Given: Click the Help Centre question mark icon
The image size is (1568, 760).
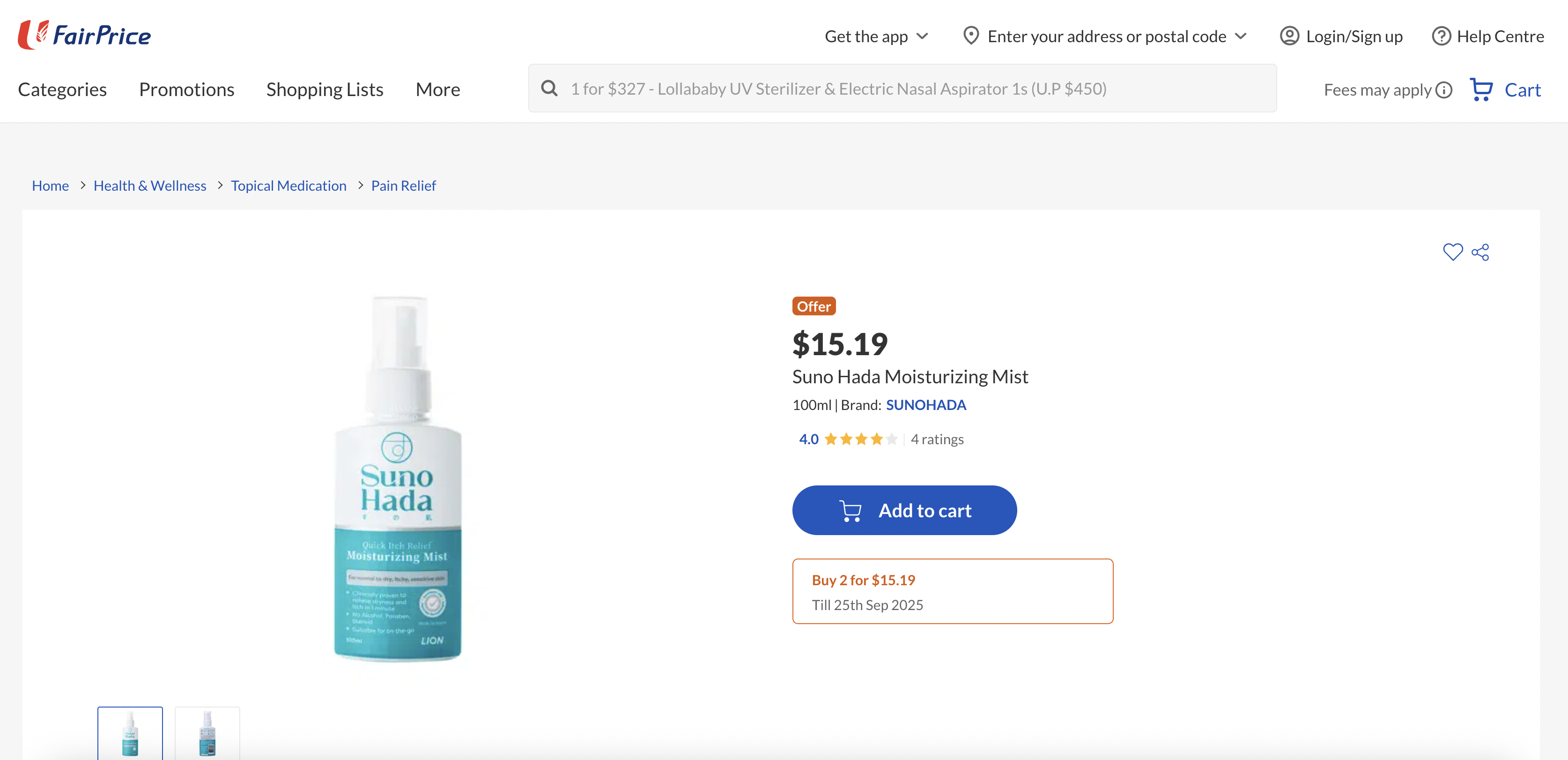Looking at the screenshot, I should [x=1441, y=36].
